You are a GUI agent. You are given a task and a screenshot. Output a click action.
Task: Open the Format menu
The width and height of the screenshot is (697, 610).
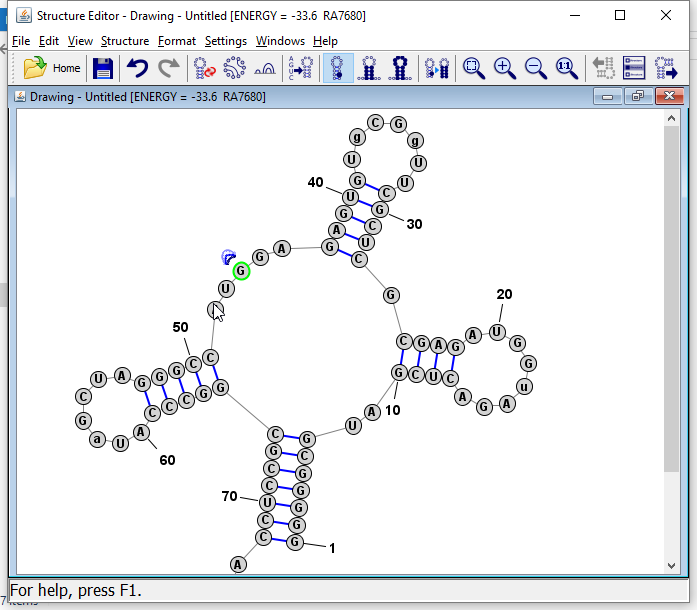[x=176, y=41]
